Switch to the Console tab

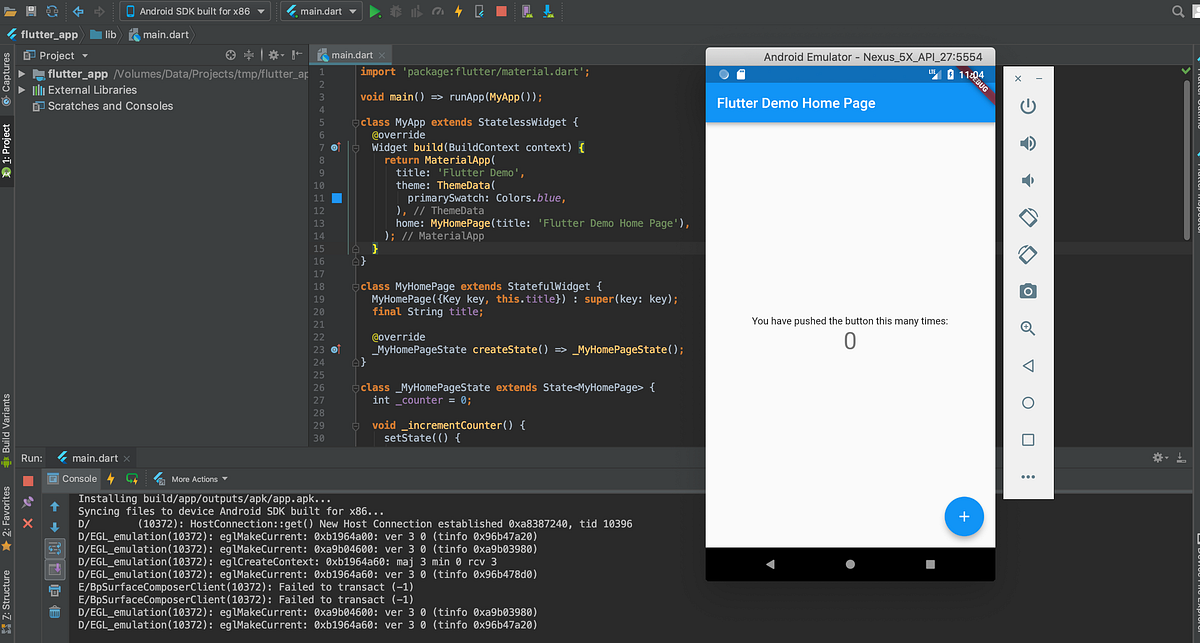click(71, 478)
